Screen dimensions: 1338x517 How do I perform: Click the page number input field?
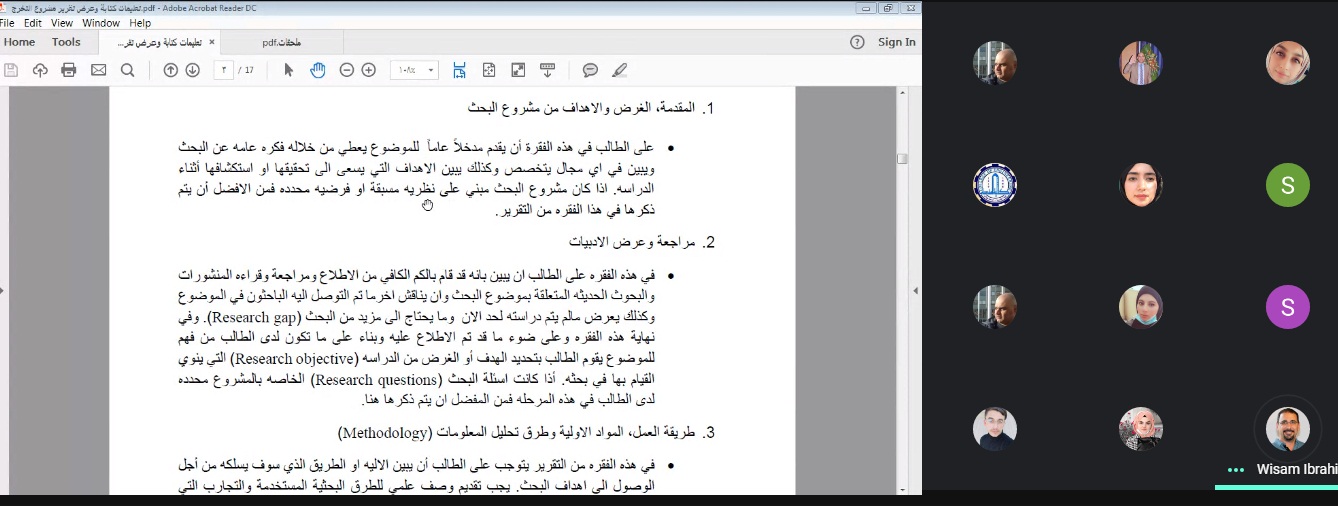click(224, 70)
